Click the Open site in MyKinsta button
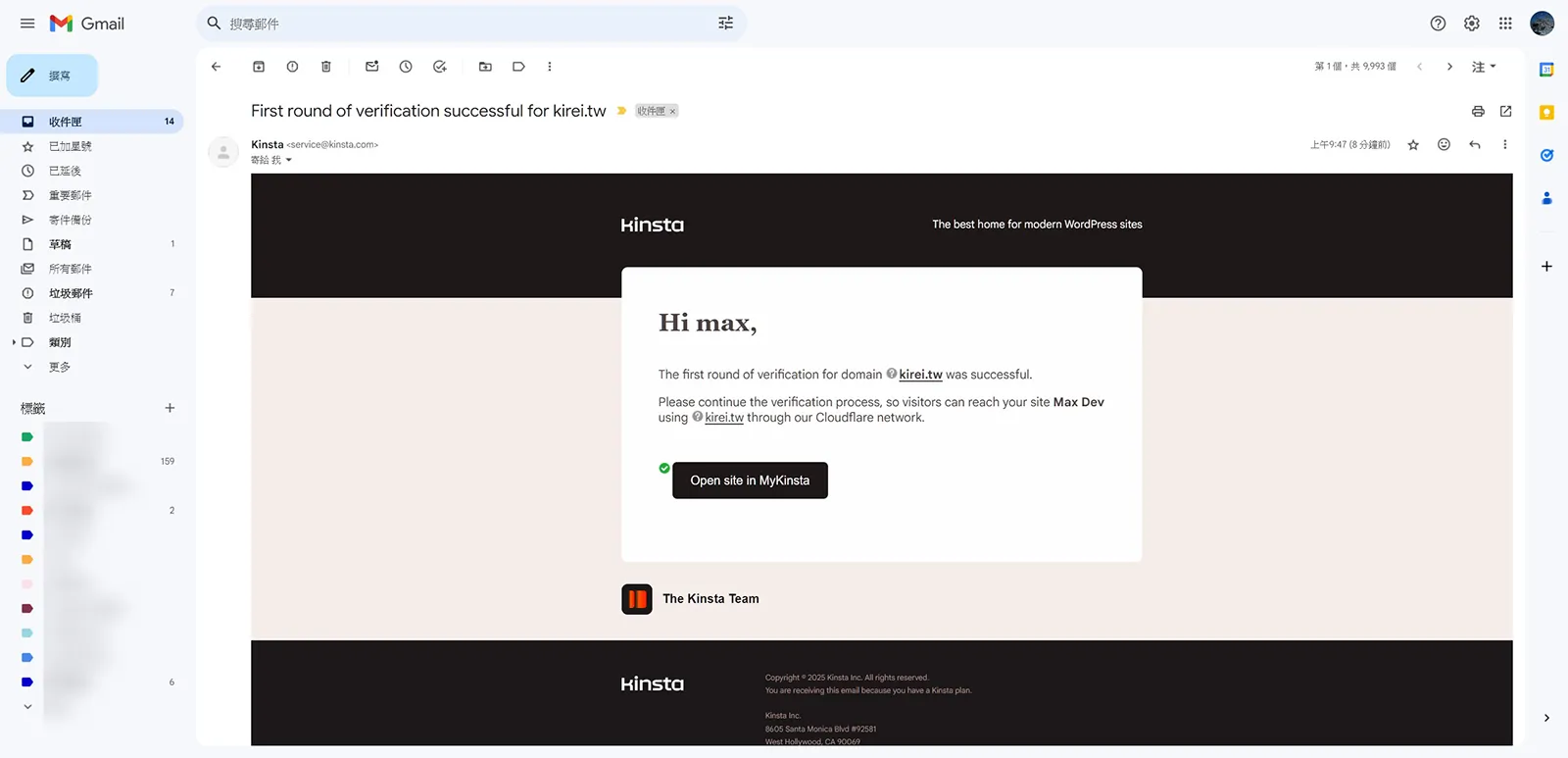 click(750, 480)
